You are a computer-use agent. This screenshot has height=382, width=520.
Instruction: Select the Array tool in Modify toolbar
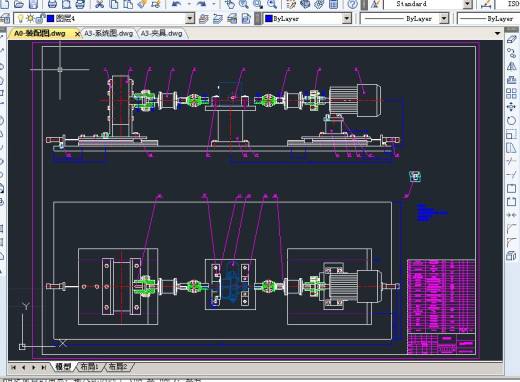[x=511, y=93]
